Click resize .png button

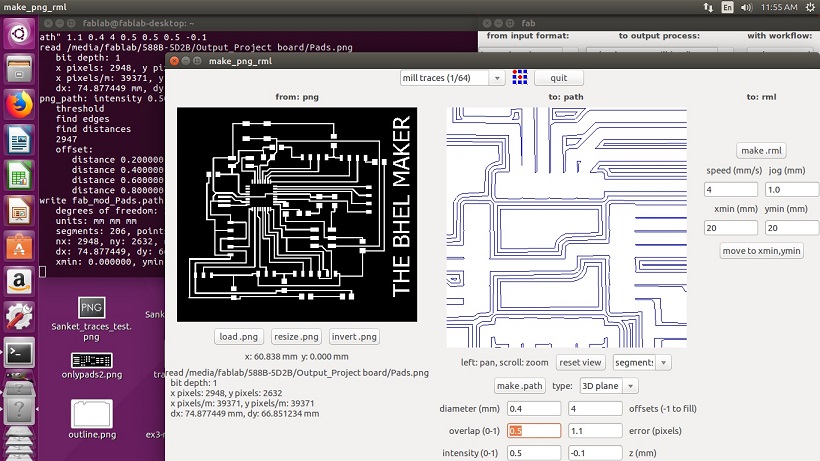pyautogui.click(x=296, y=337)
